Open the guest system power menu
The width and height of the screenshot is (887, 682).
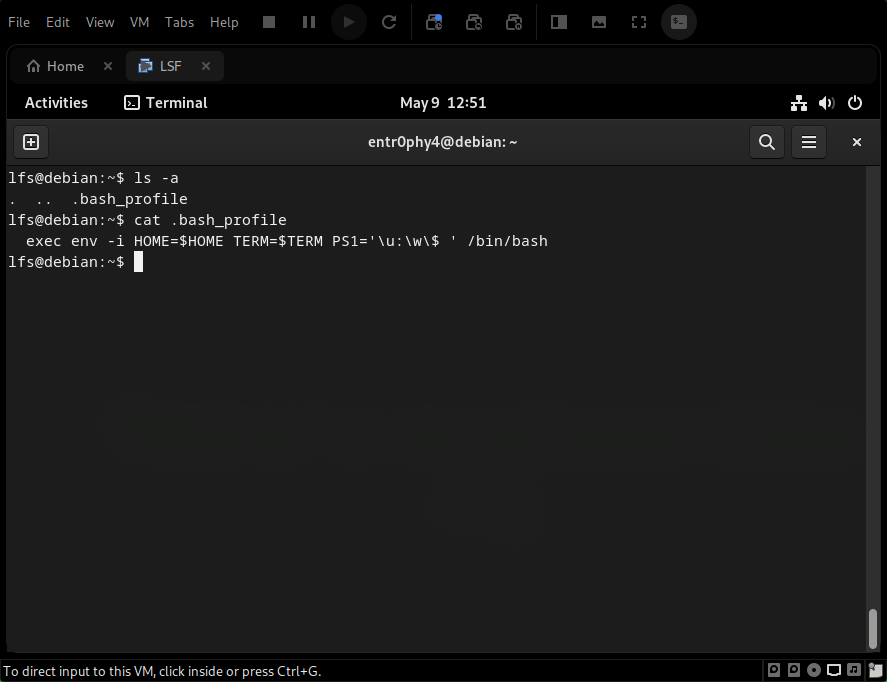point(854,102)
